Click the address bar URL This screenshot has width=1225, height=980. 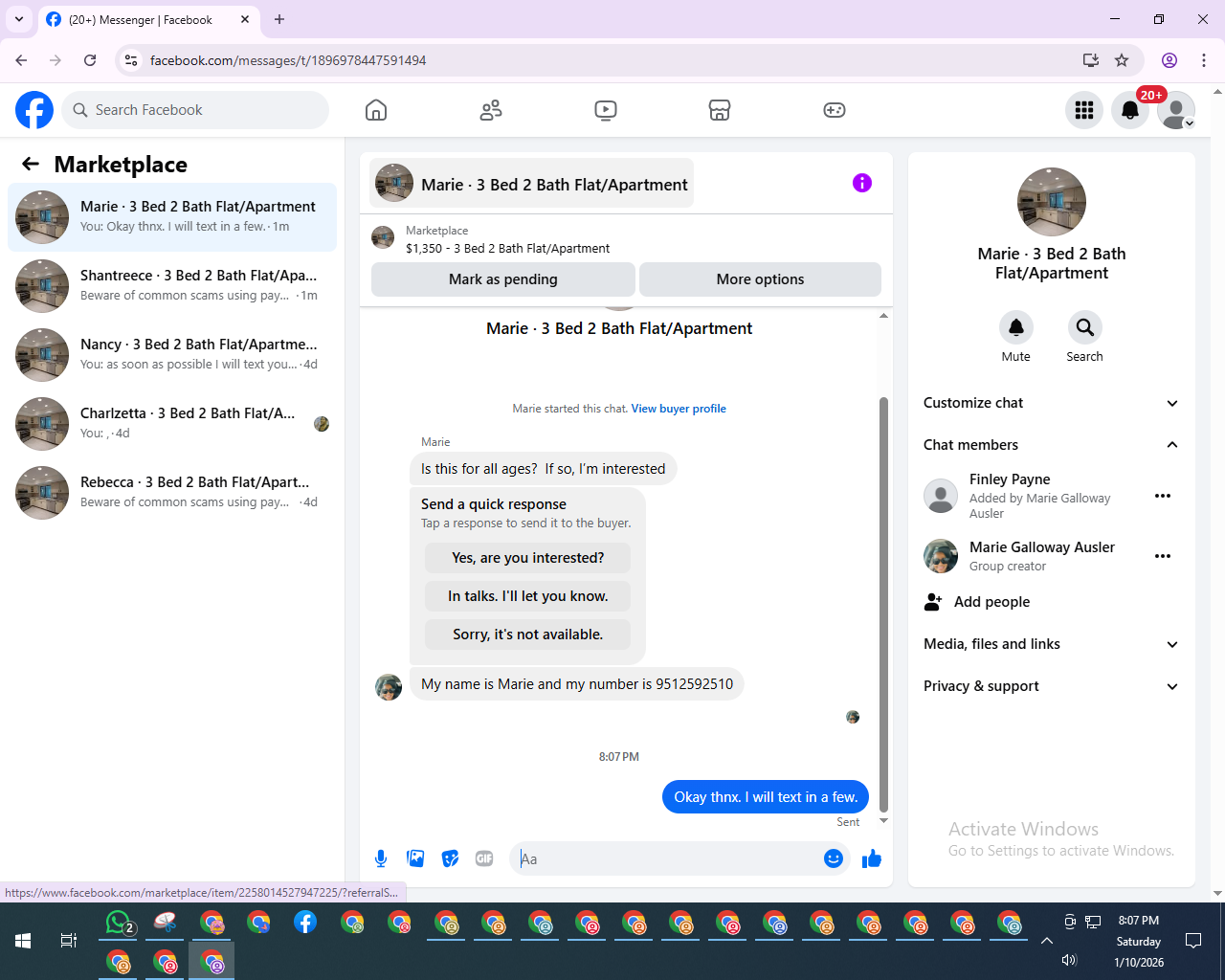(x=288, y=60)
